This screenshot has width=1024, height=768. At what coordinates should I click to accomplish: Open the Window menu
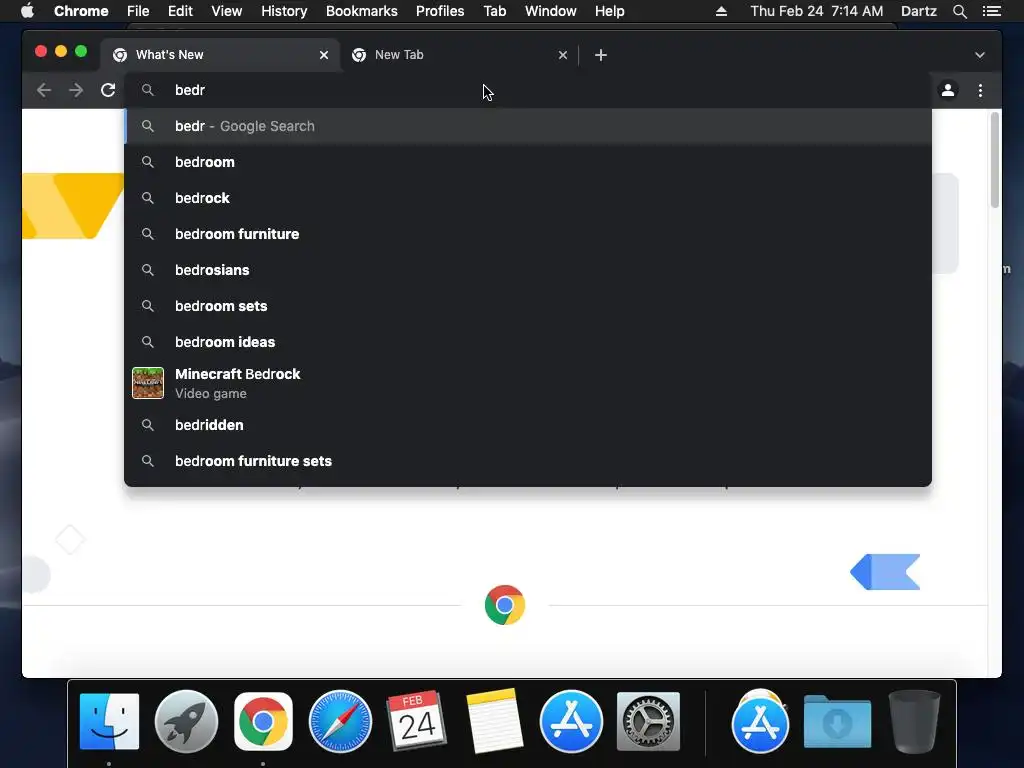551,11
